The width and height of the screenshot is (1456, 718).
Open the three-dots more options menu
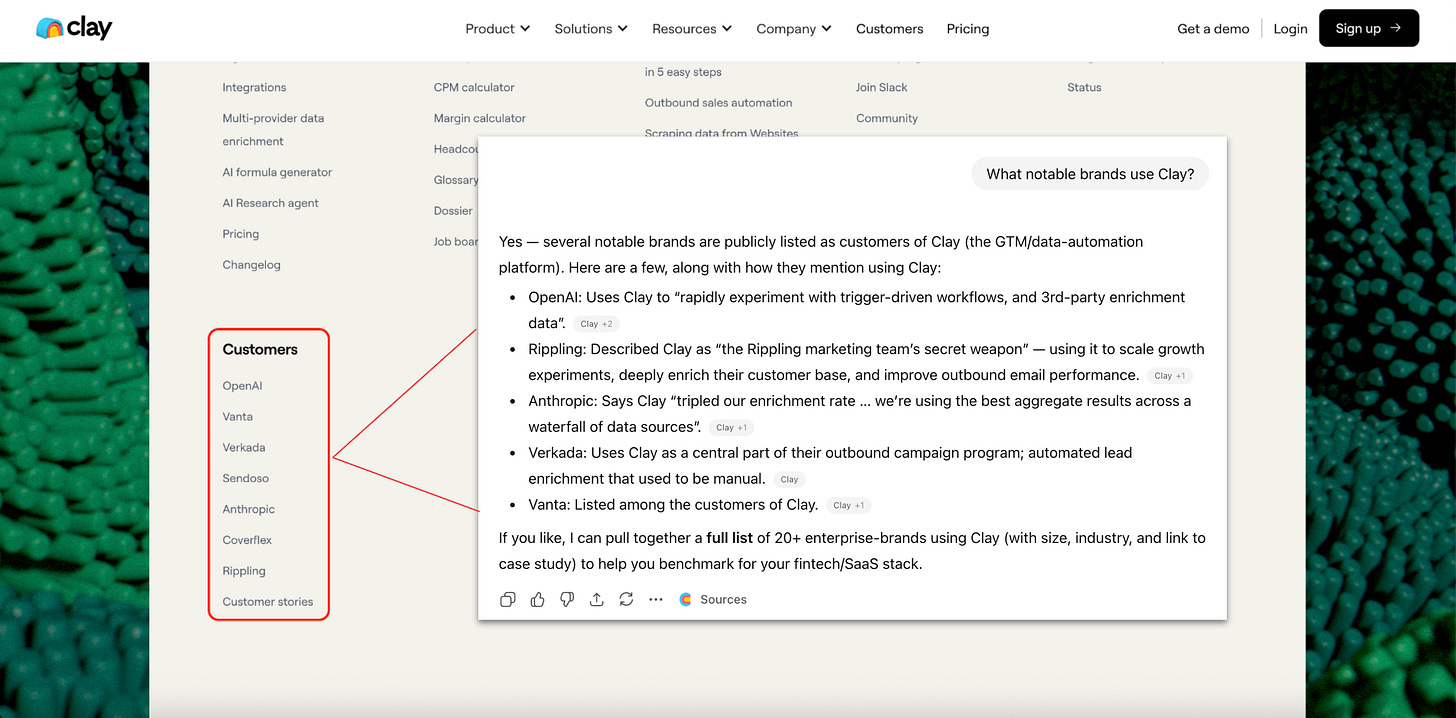coord(656,599)
